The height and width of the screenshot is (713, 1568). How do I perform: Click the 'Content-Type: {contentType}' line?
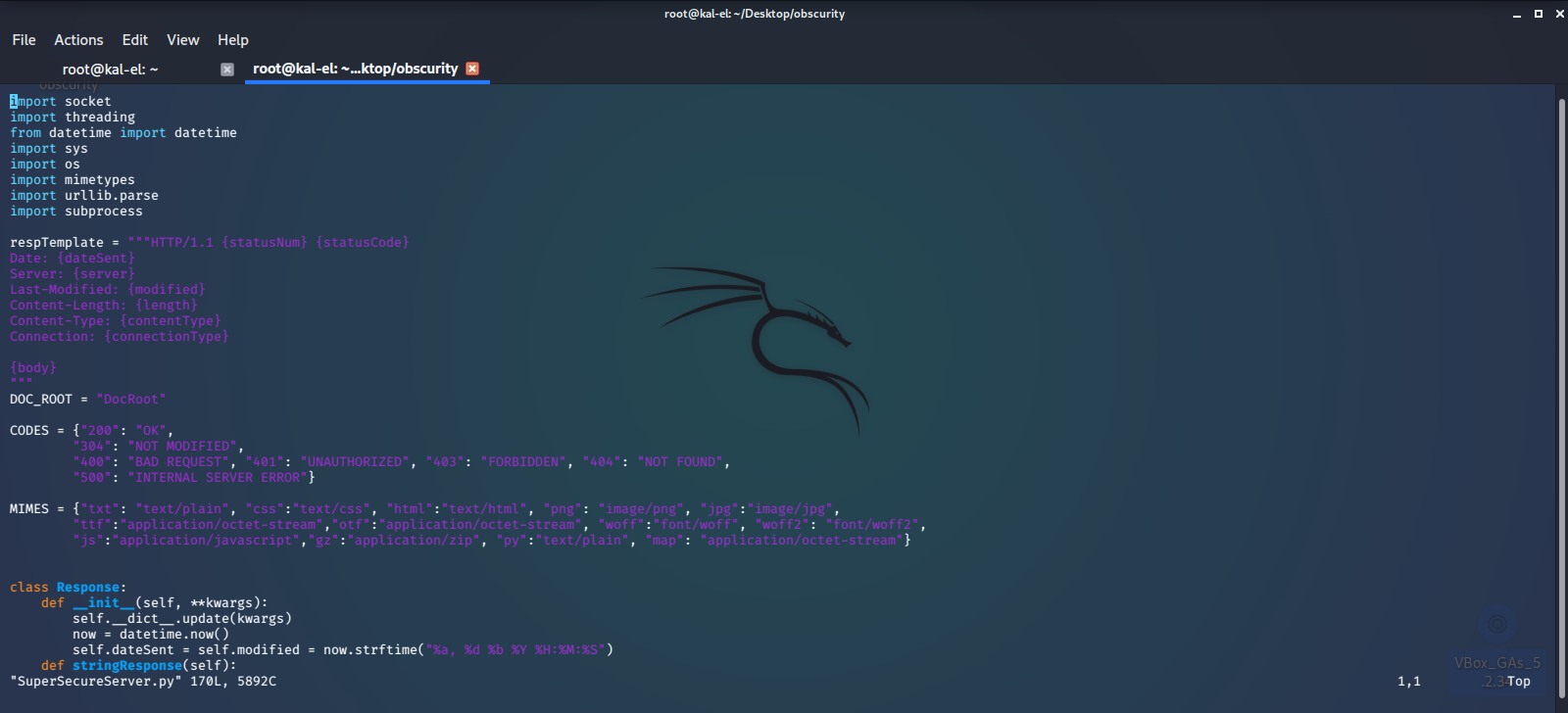click(x=116, y=321)
